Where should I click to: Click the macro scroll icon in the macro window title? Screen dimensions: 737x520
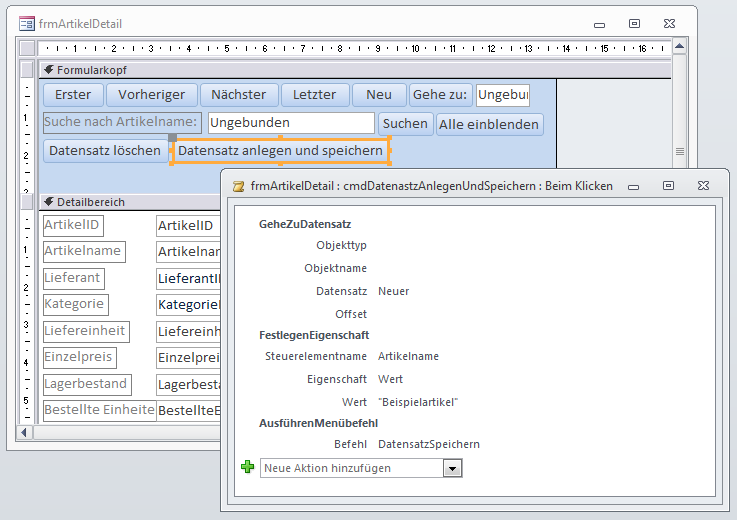[x=239, y=186]
